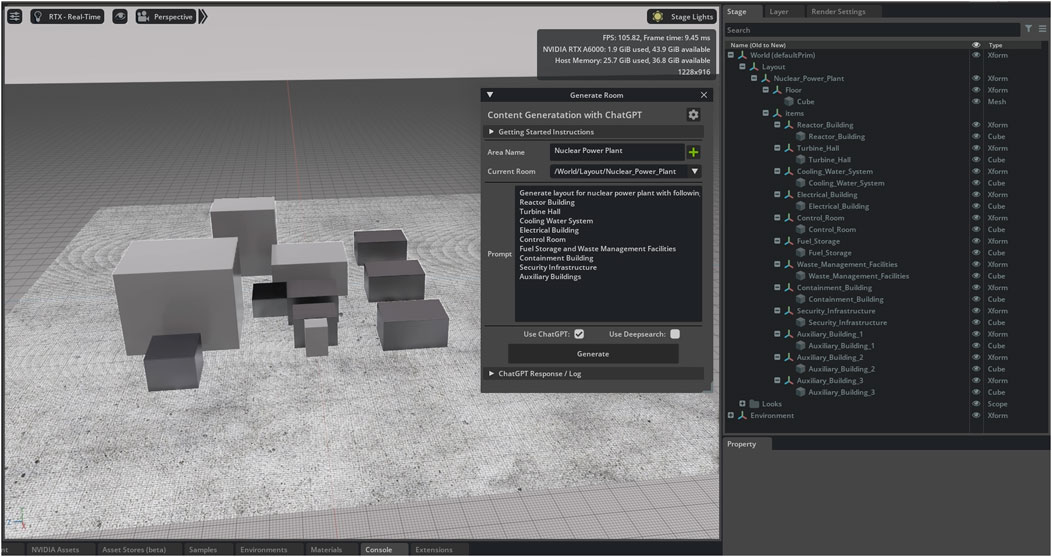
Task: Open viewport settings sliders icon
Action: coord(14,17)
